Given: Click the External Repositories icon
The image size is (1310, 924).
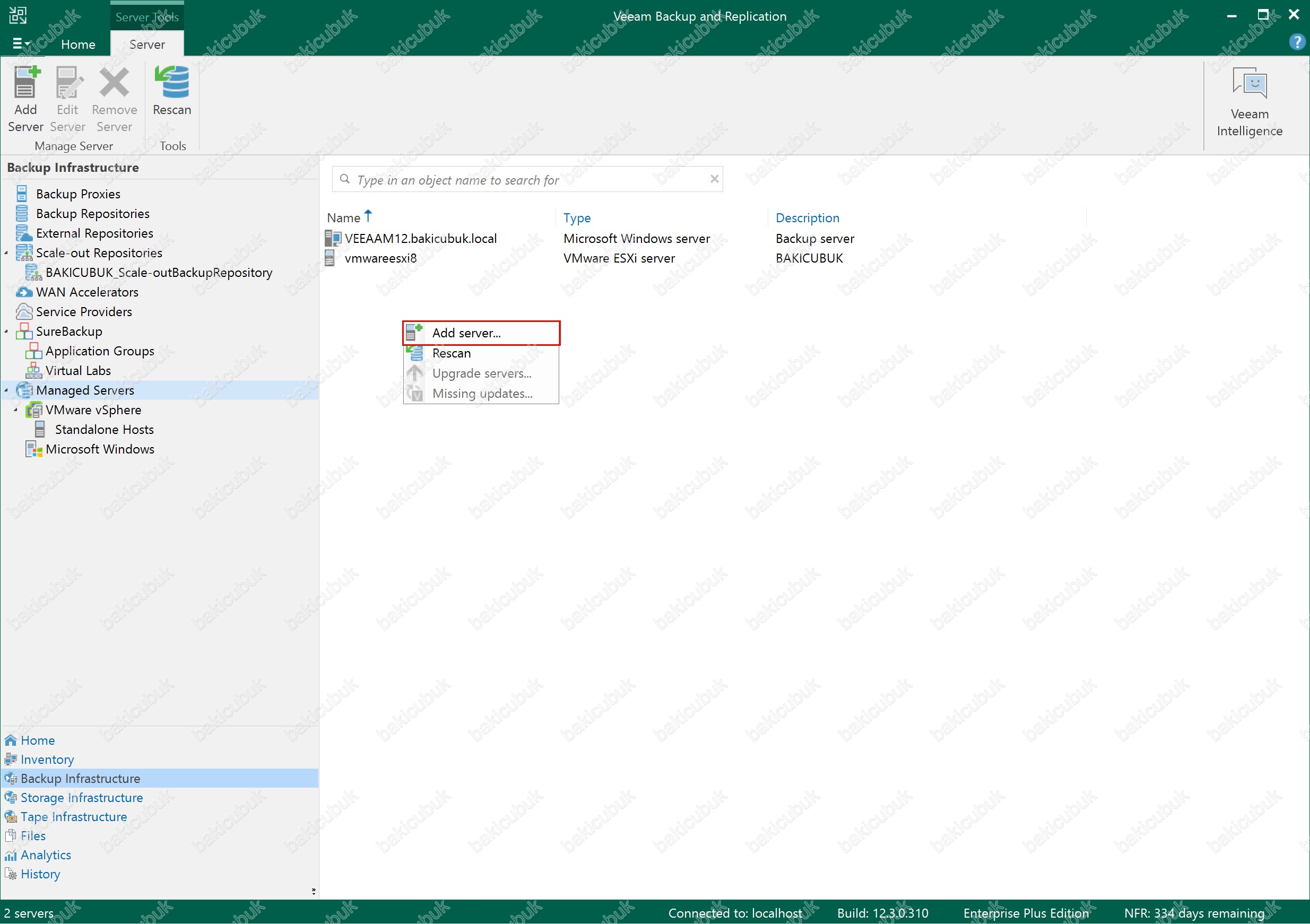Looking at the screenshot, I should tap(23, 233).
